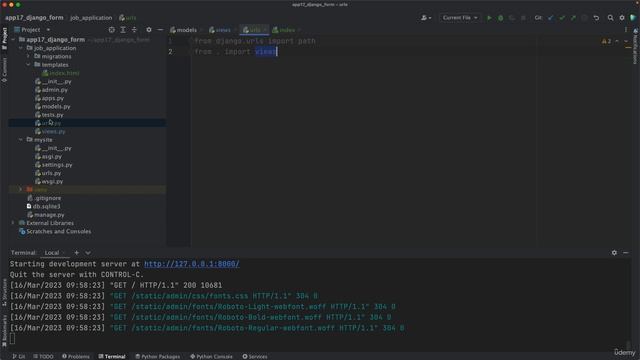Go to previous highlighted problem arrow
640x360 pixels.
click(617, 41)
